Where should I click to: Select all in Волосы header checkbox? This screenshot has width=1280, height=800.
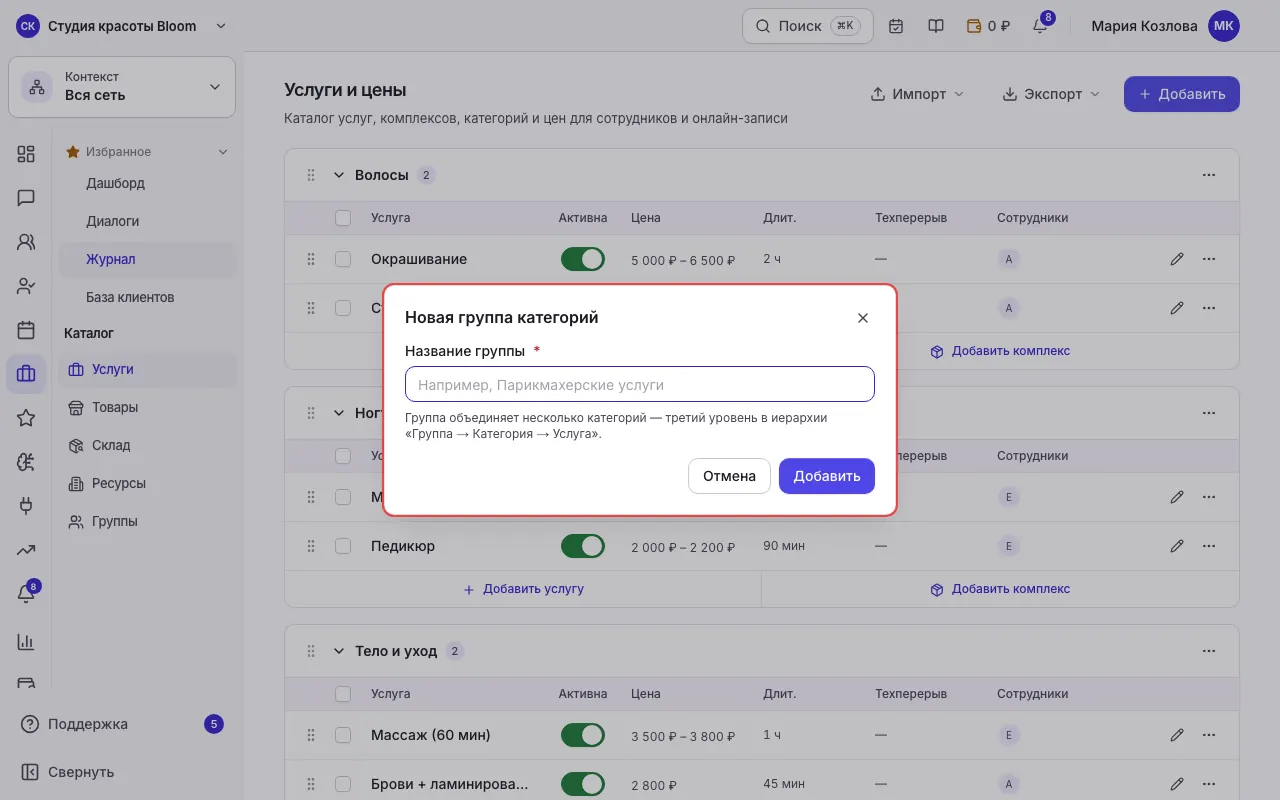pos(343,218)
